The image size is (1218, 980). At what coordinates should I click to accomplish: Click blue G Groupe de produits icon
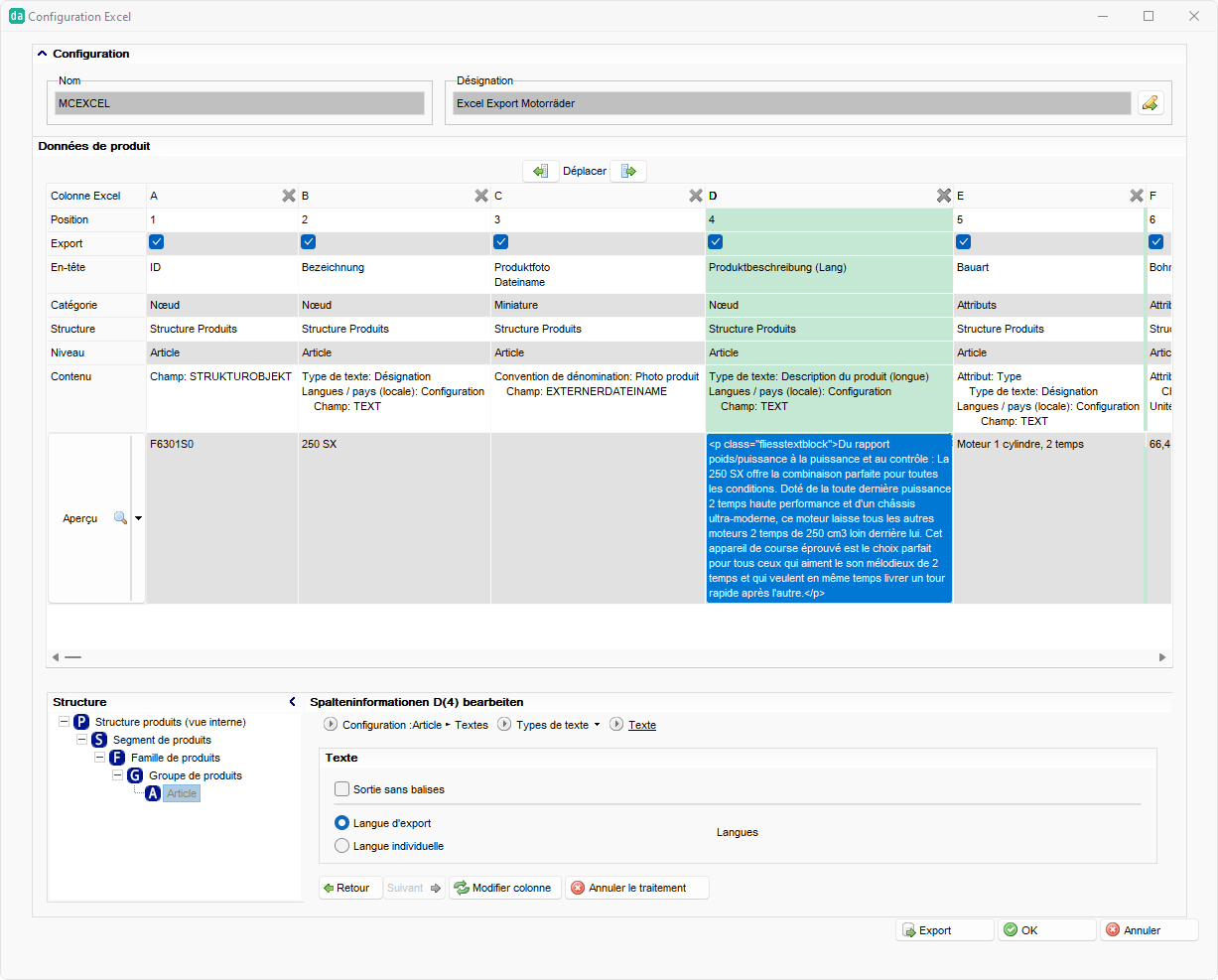135,775
